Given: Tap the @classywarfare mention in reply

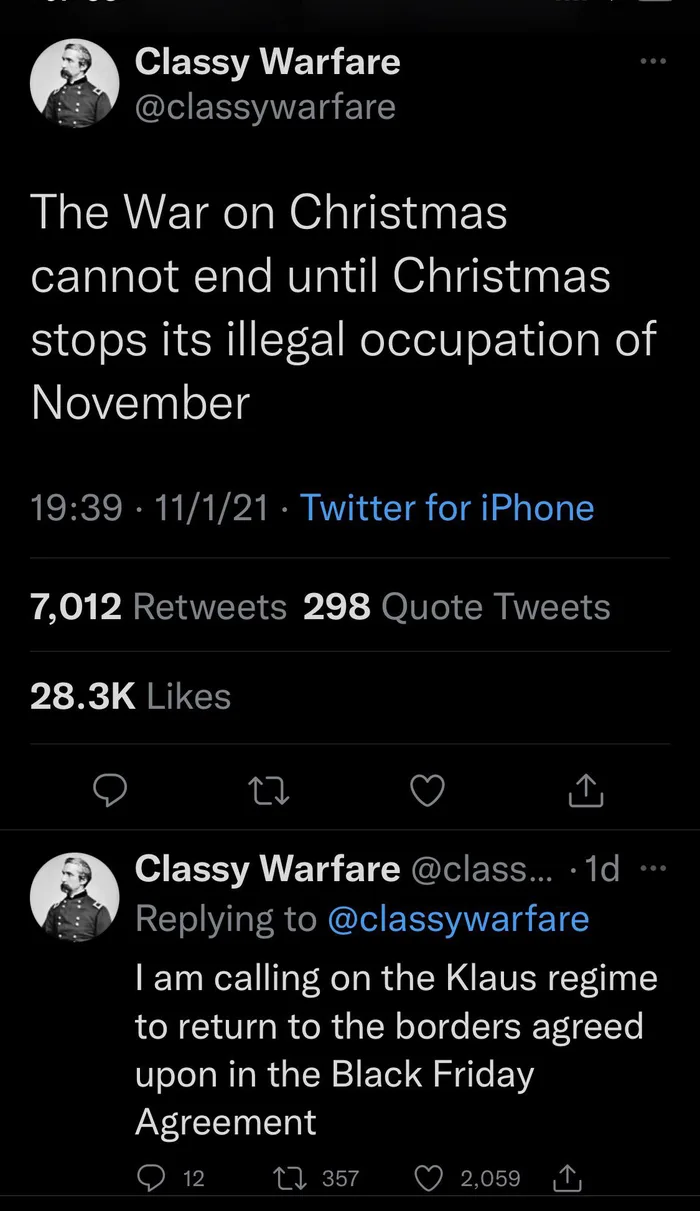Looking at the screenshot, I should tap(458, 919).
